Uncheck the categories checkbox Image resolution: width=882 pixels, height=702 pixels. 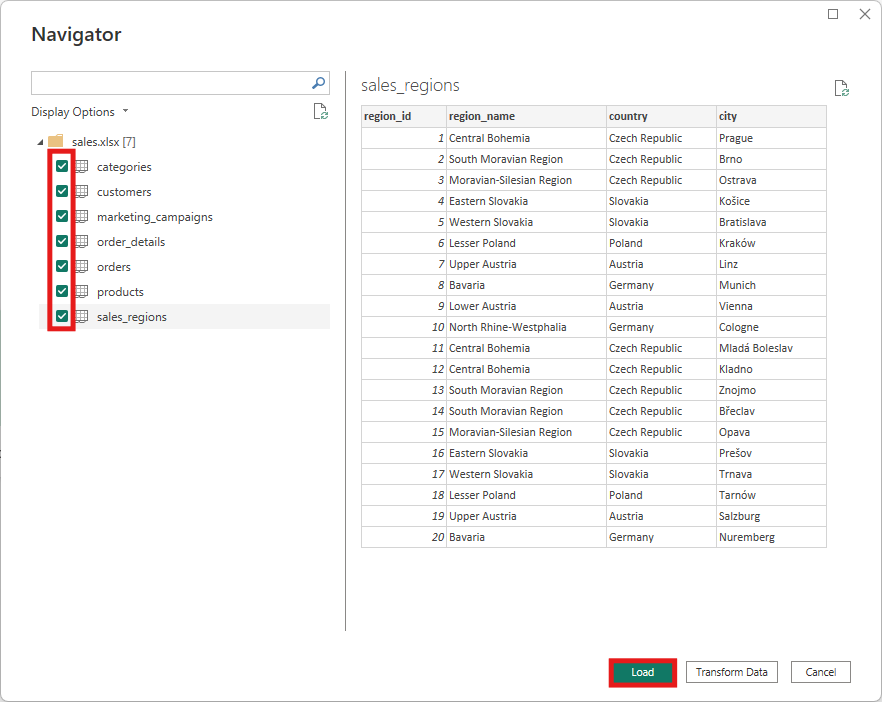coord(62,166)
